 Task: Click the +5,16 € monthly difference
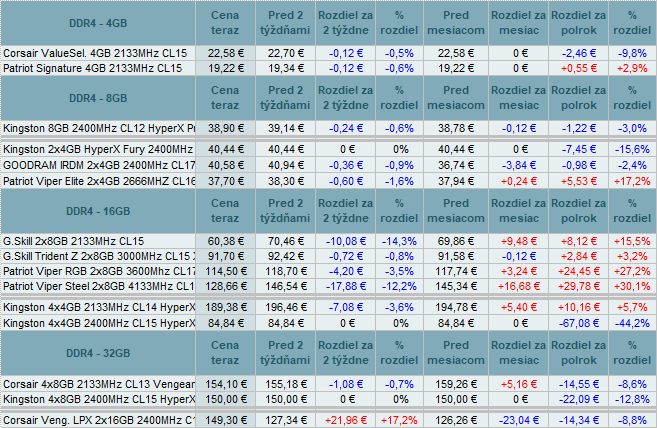point(519,384)
